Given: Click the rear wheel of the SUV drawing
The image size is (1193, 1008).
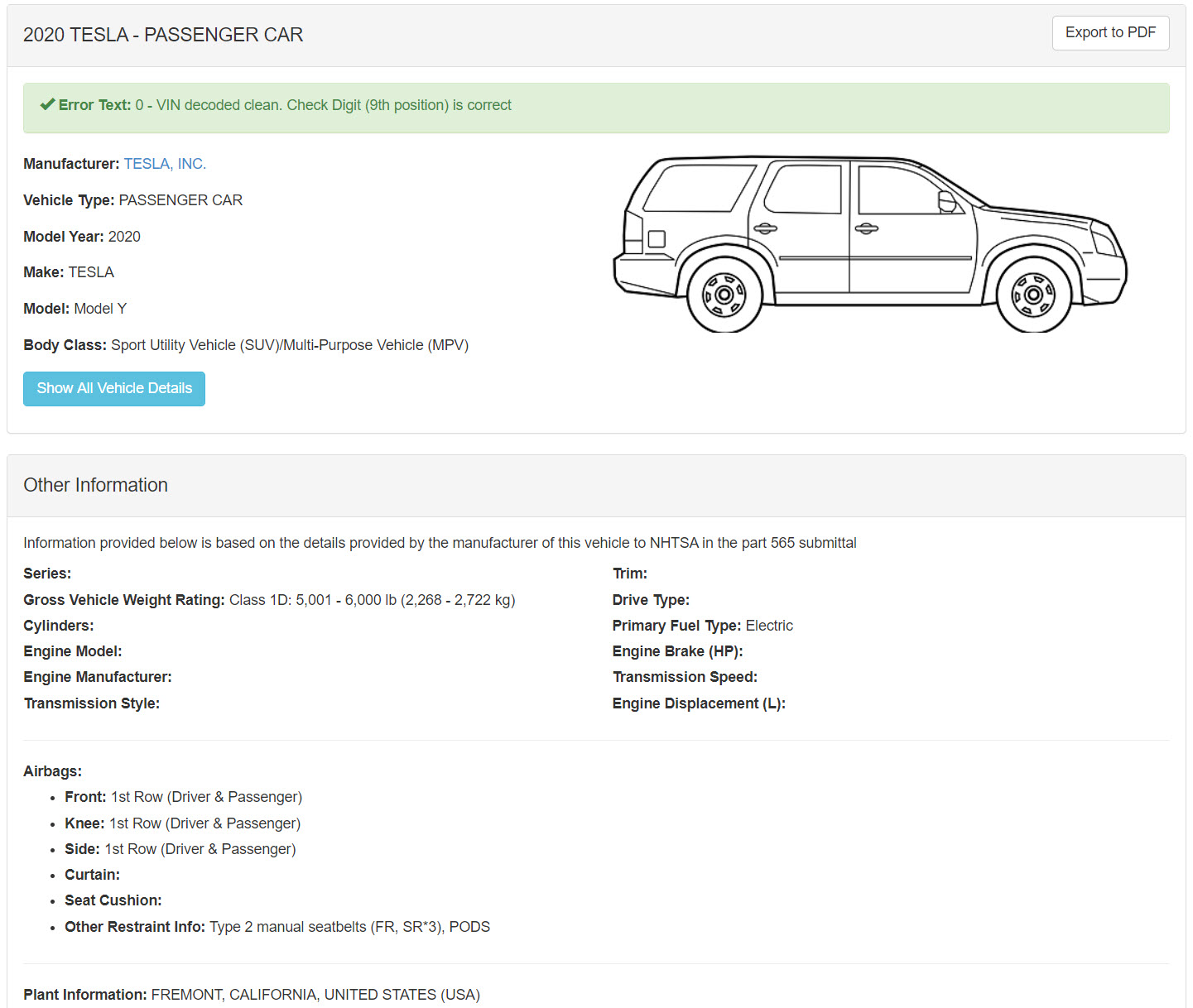Looking at the screenshot, I should tap(724, 295).
